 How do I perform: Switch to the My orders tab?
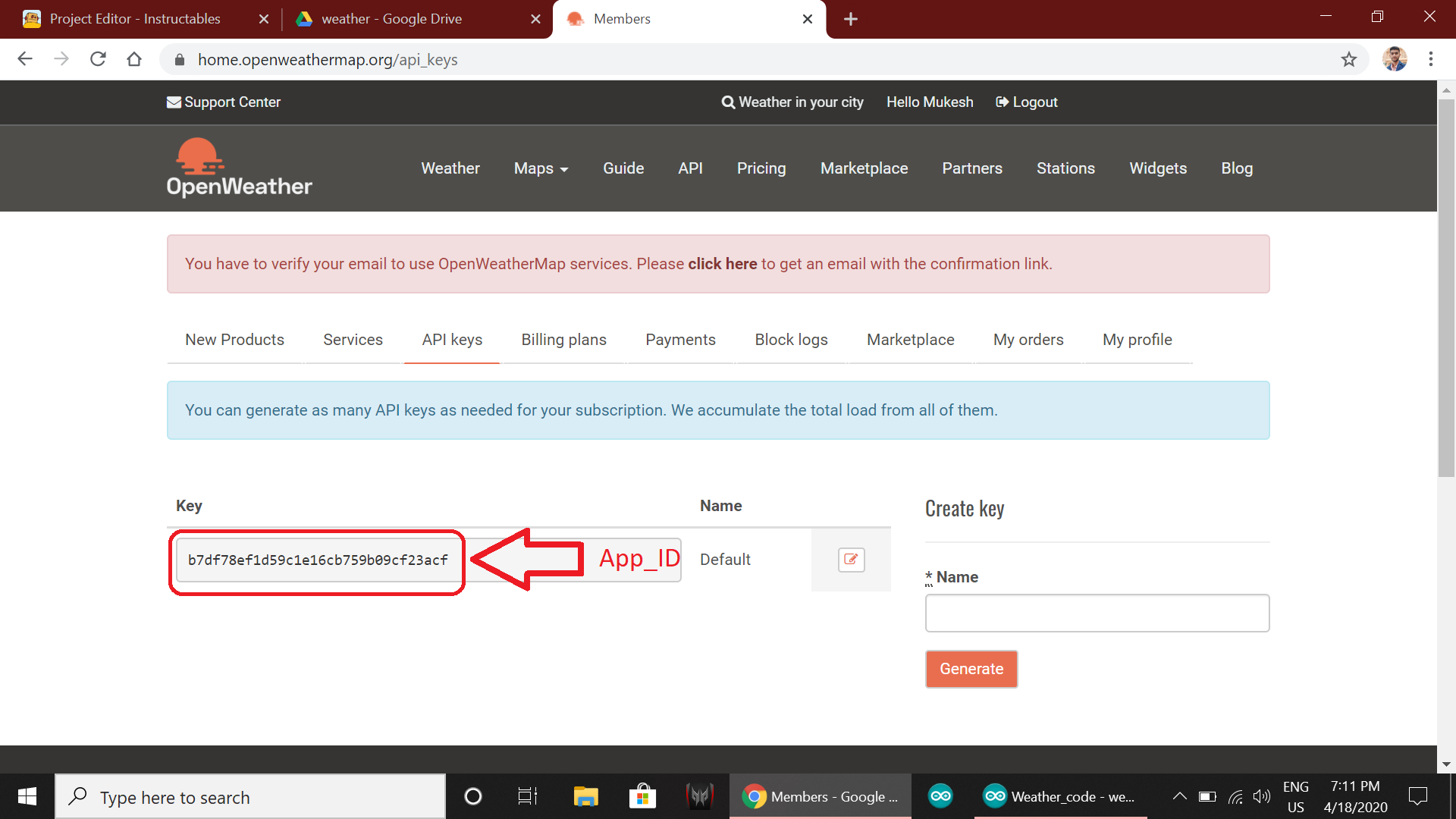1028,340
